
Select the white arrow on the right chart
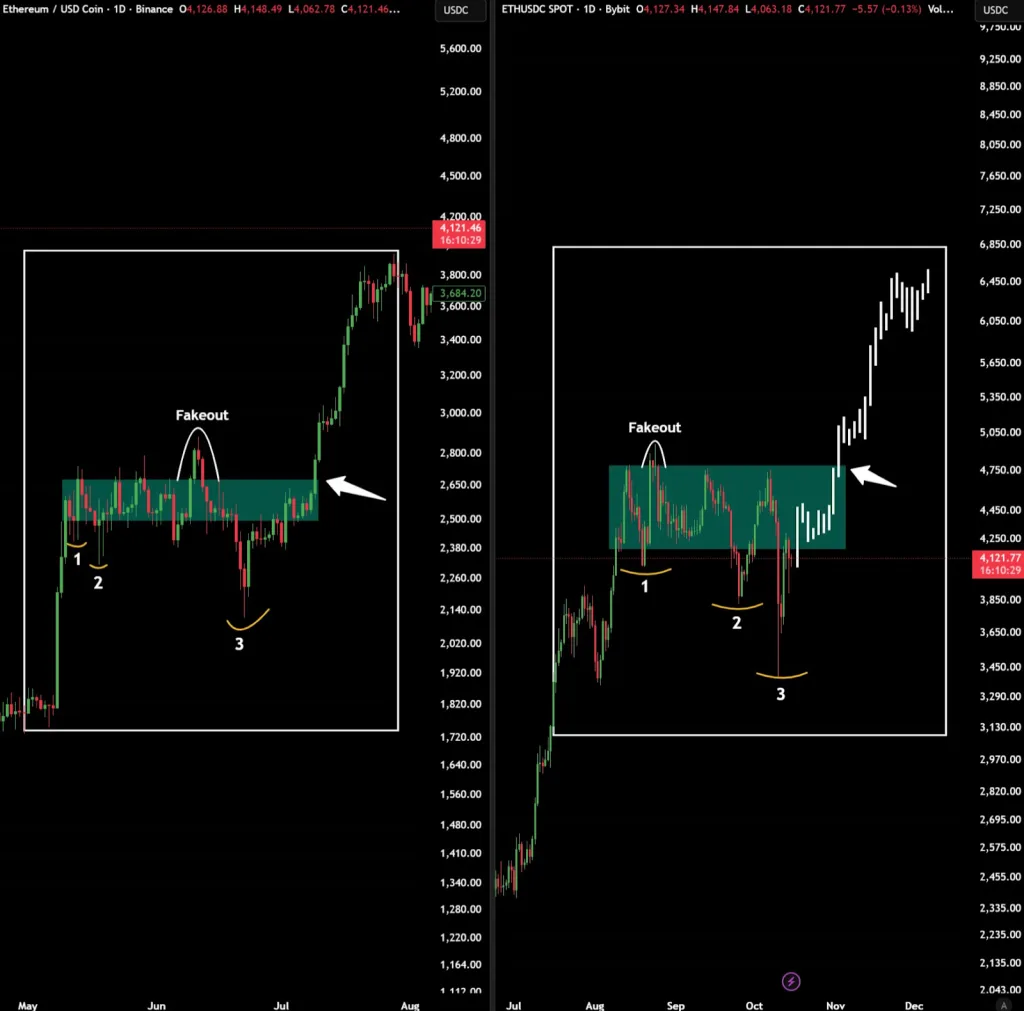(873, 477)
